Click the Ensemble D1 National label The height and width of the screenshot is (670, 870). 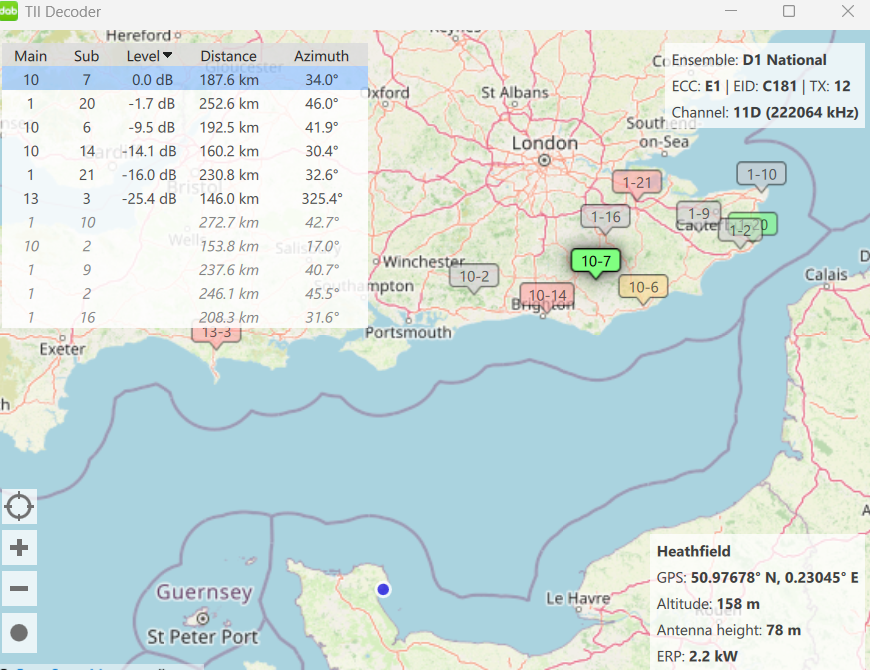[x=749, y=60]
